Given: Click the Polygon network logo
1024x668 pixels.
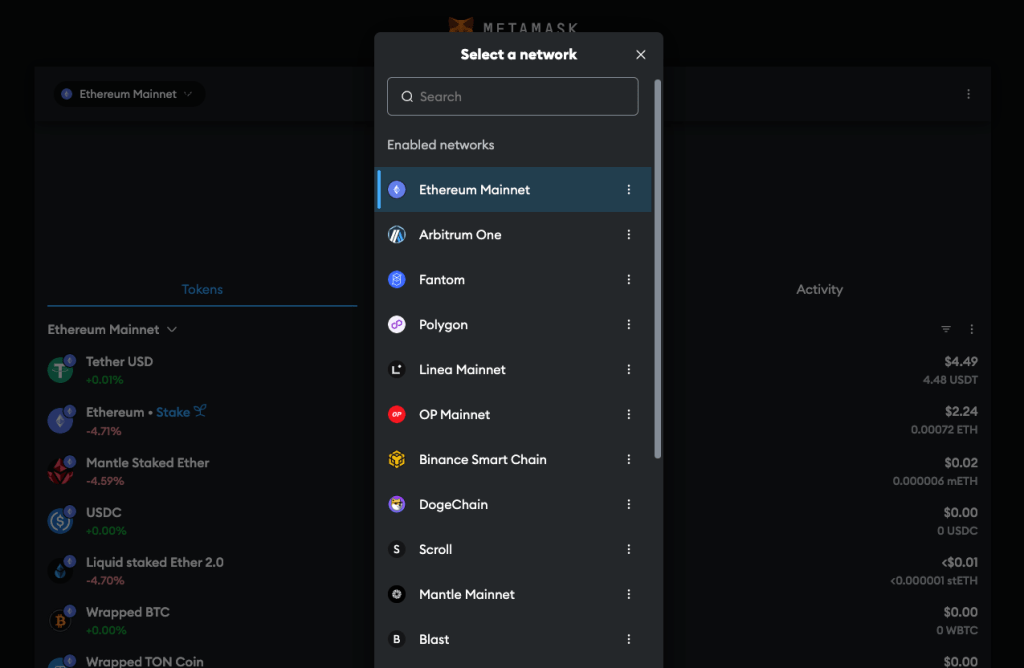Looking at the screenshot, I should [397, 325].
